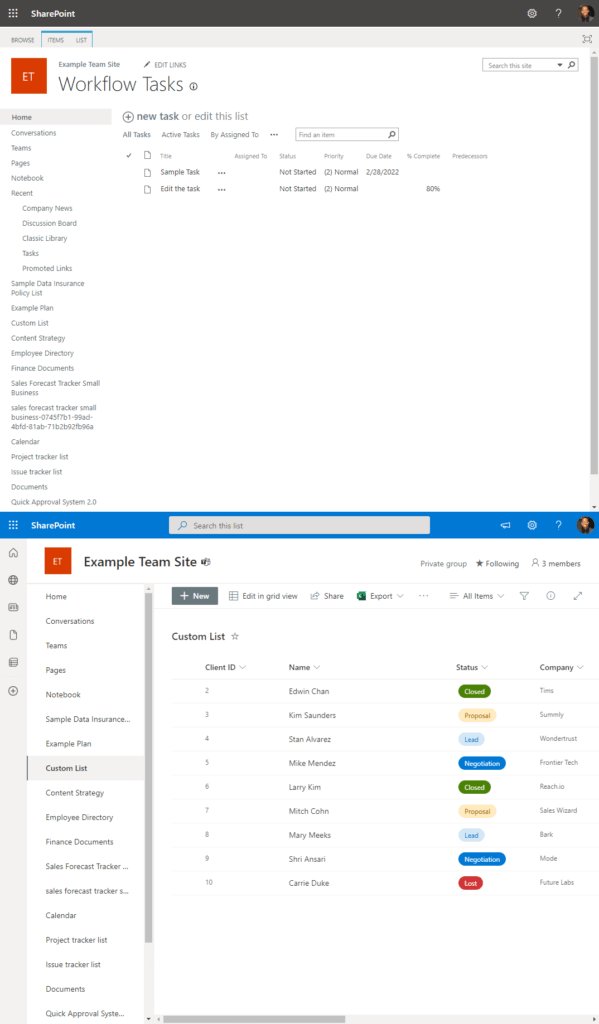Click document icon of Edit the task row
This screenshot has width=599, height=1024.
coord(148,189)
